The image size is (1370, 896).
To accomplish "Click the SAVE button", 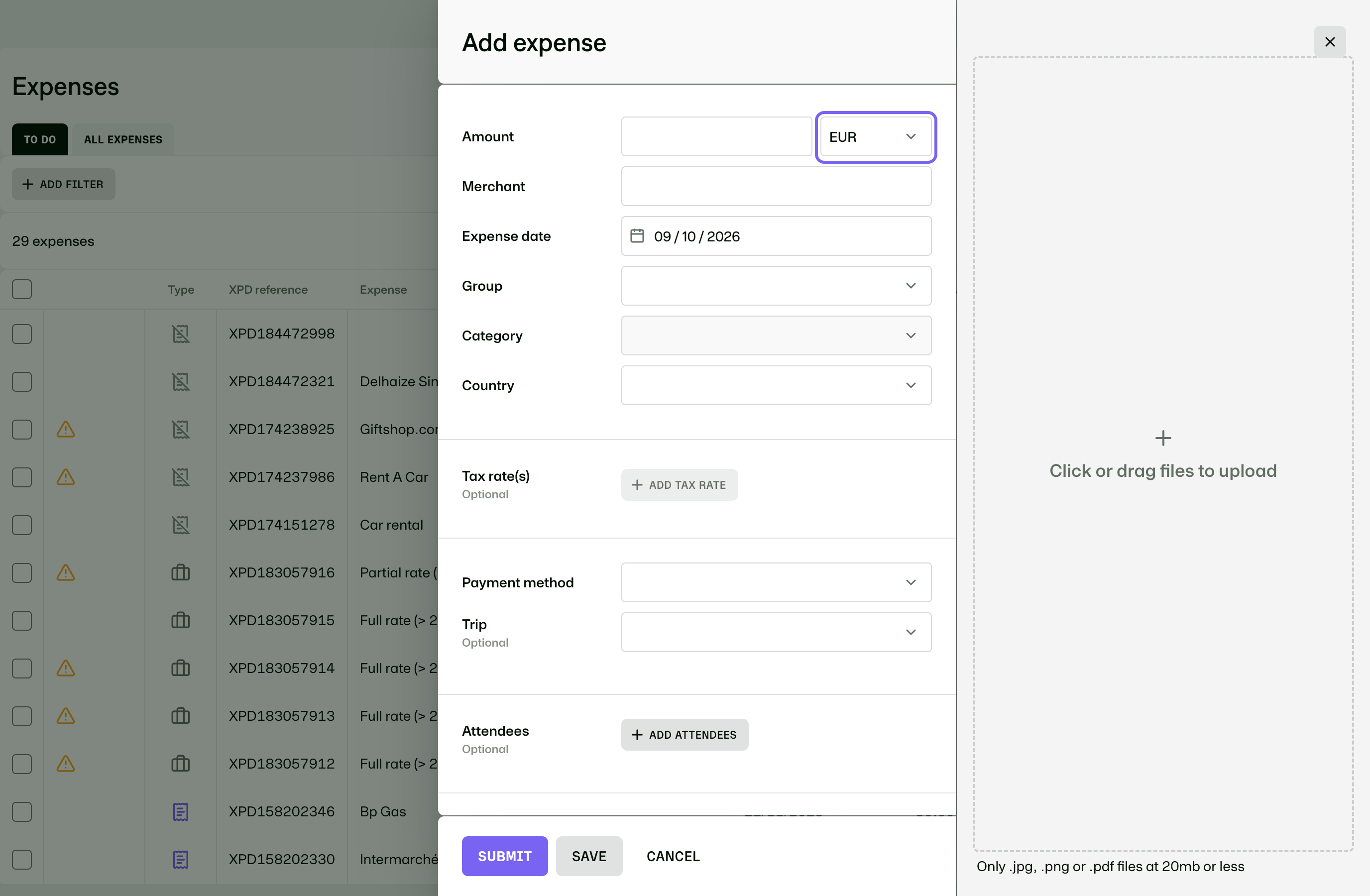I will coord(589,856).
